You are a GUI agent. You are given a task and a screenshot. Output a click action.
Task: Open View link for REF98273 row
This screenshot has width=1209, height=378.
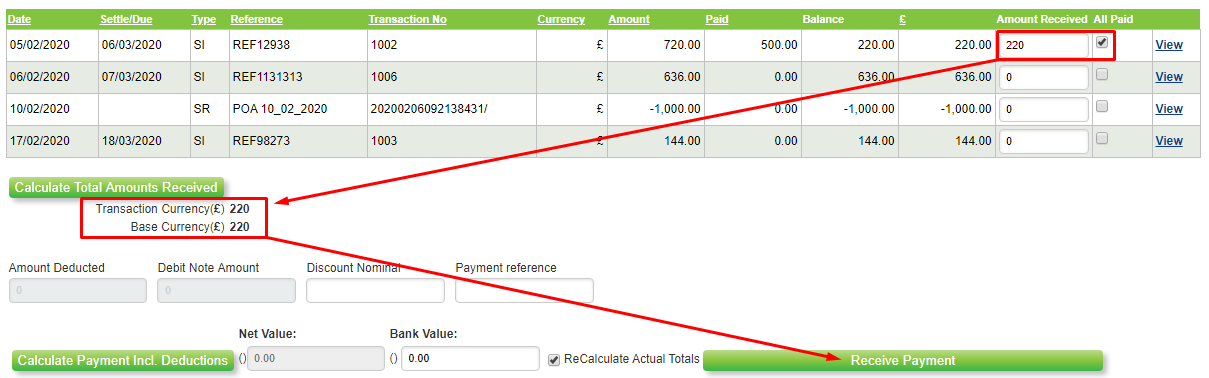click(x=1168, y=141)
